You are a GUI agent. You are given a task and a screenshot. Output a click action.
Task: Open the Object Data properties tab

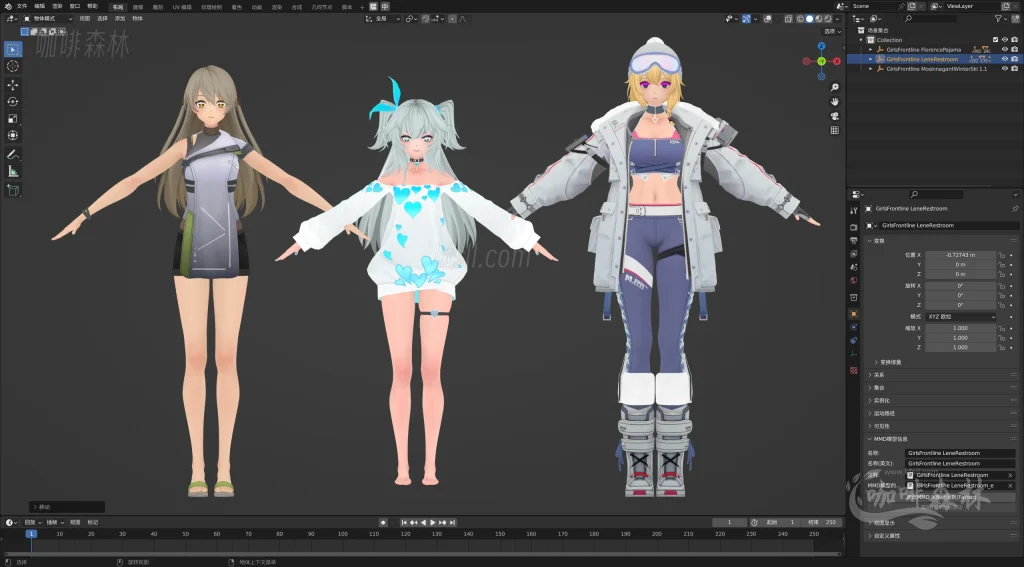pos(854,354)
